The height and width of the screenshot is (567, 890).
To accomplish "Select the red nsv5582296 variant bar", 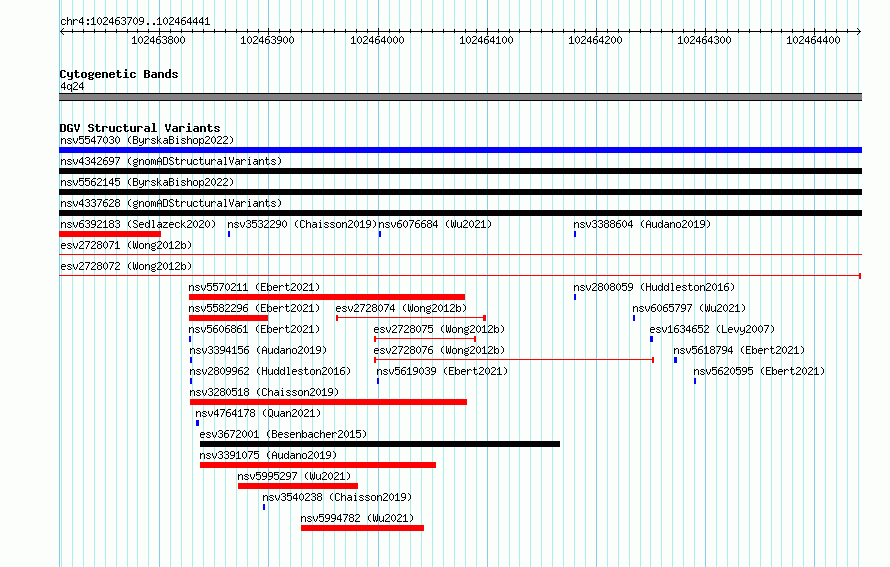I will point(228,318).
